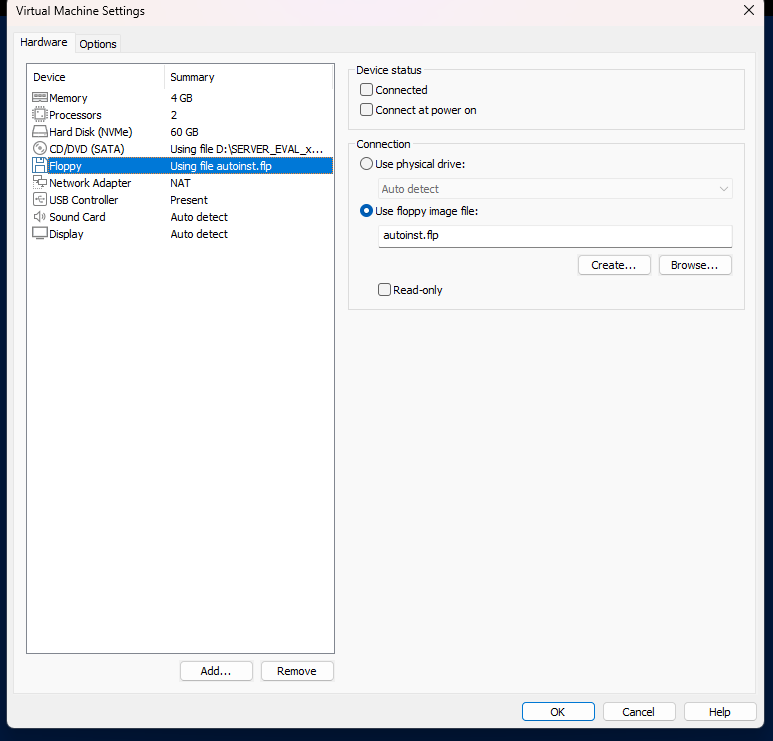Select the Sound Card speaker icon
This screenshot has height=741, width=773.
click(40, 217)
